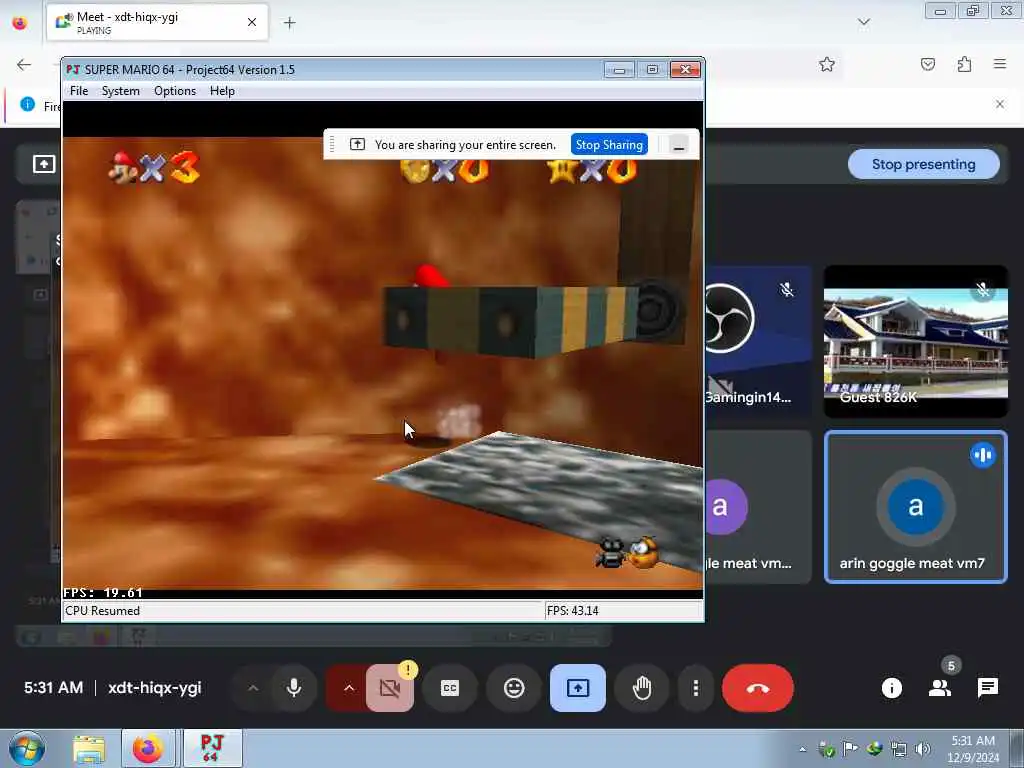Open the Windows Start menu
This screenshot has width=1024, height=768.
coord(27,748)
